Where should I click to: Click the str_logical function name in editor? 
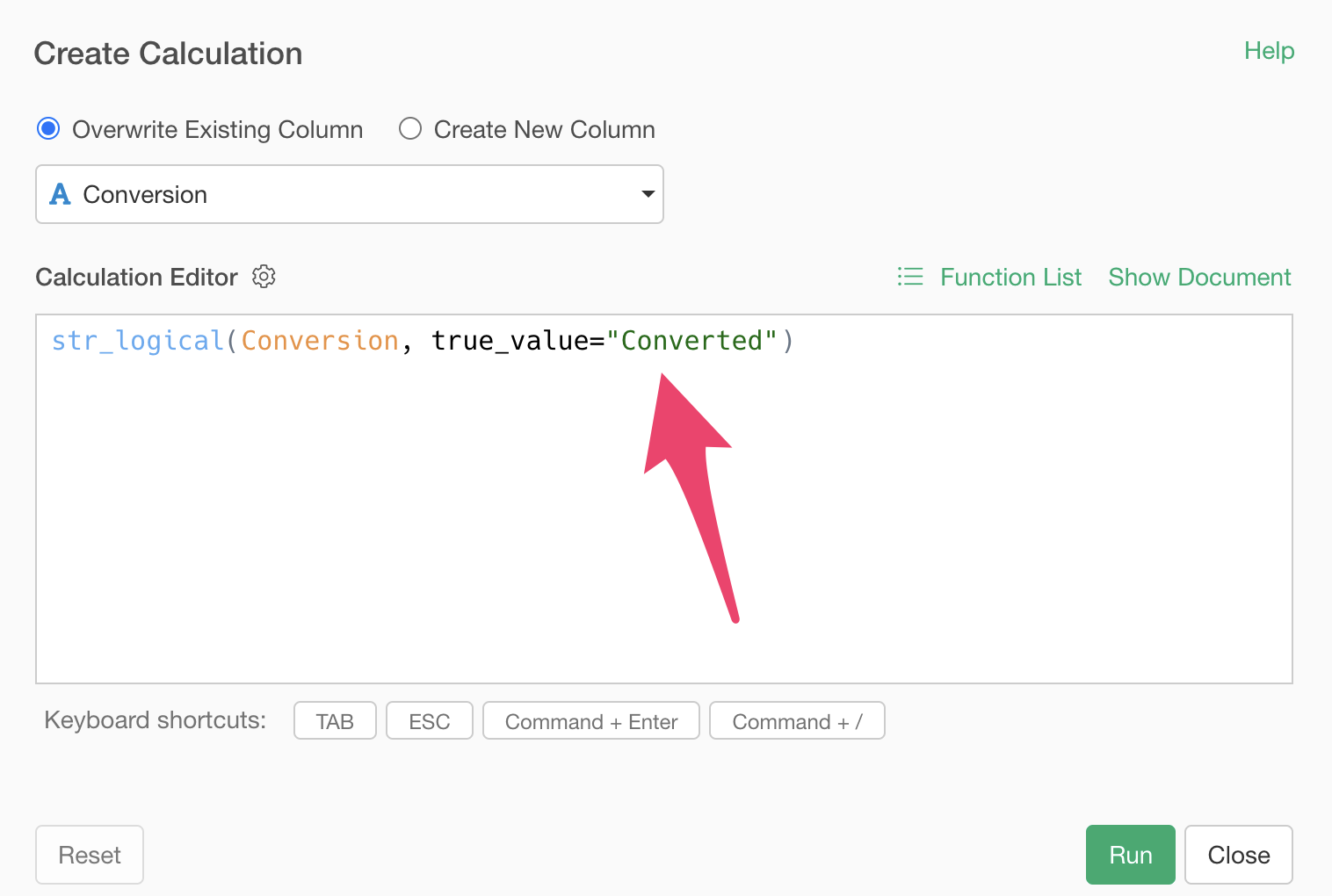pos(138,341)
